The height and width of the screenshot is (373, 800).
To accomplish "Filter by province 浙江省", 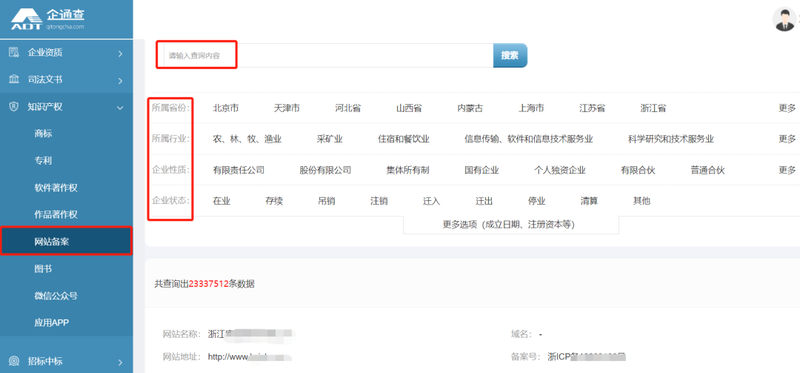I will pyautogui.click(x=654, y=108).
